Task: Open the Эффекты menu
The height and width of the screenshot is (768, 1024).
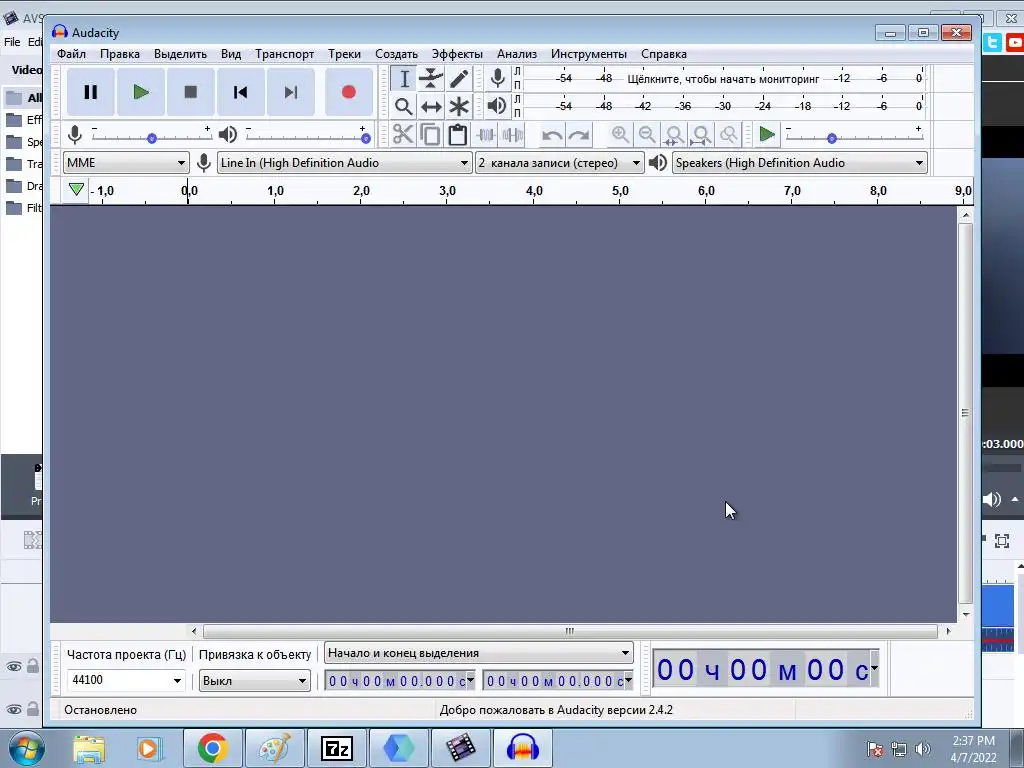Action: point(457,54)
